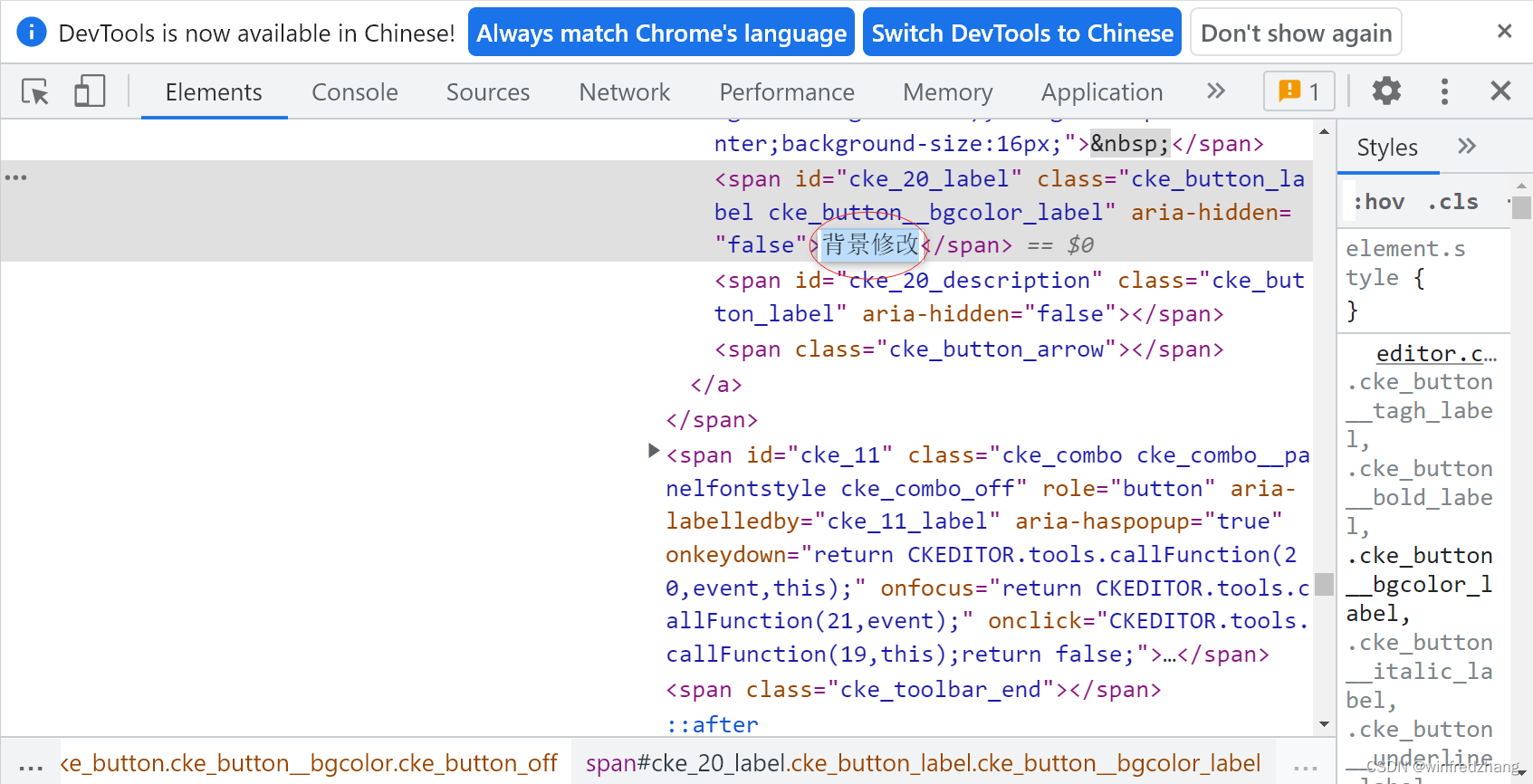The height and width of the screenshot is (784, 1533).
Task: Open the three-dot customize DevTools menu
Action: coord(1444,91)
